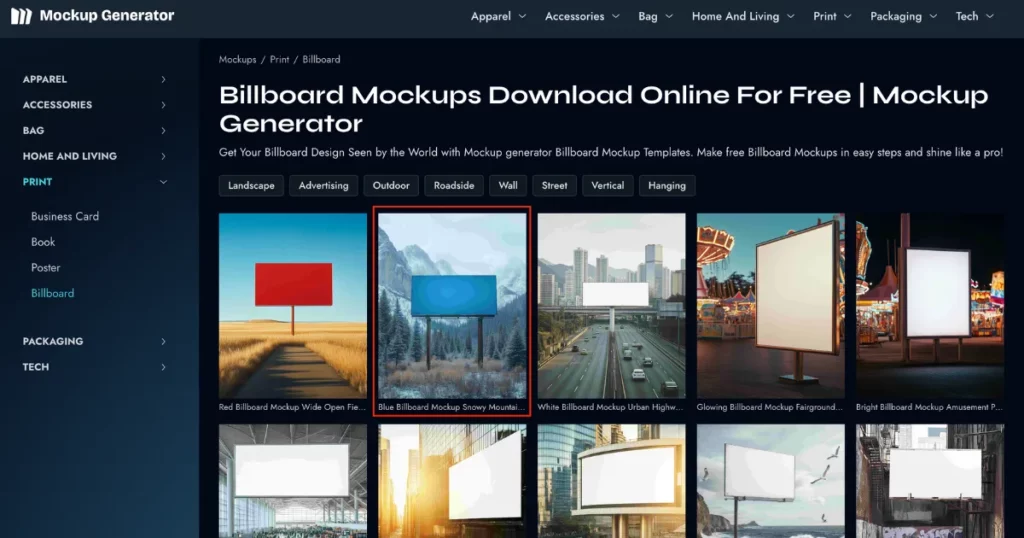Click the Mockup Generator logo icon
Screen dimensions: 1024x538
pyautogui.click(x=21, y=16)
